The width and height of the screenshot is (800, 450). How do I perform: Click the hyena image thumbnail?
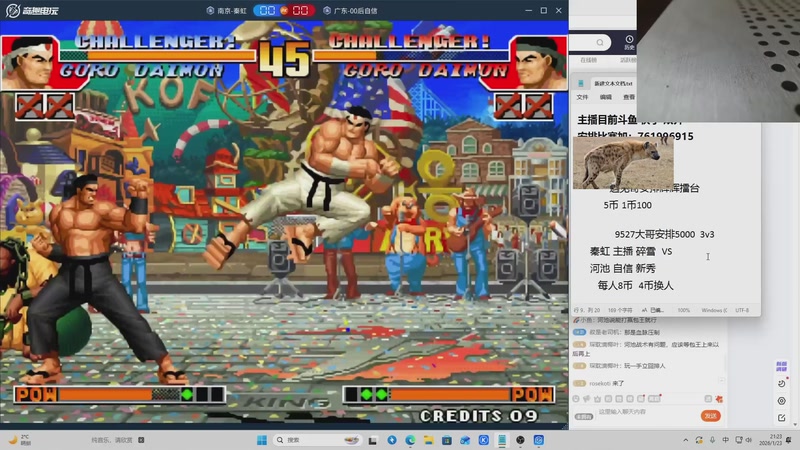[x=623, y=163]
